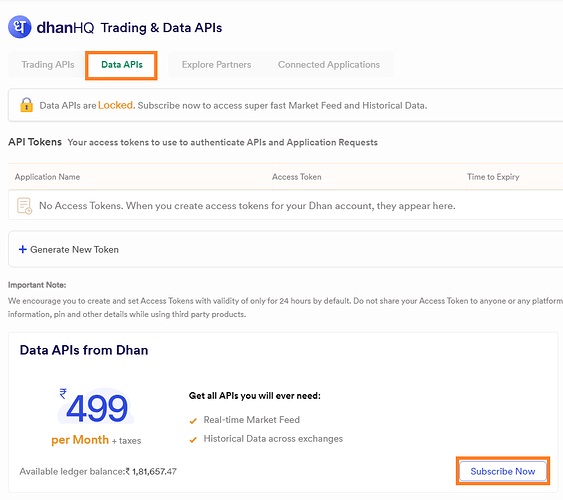Click the orange Locked word
The width and height of the screenshot is (563, 500).
(x=115, y=105)
